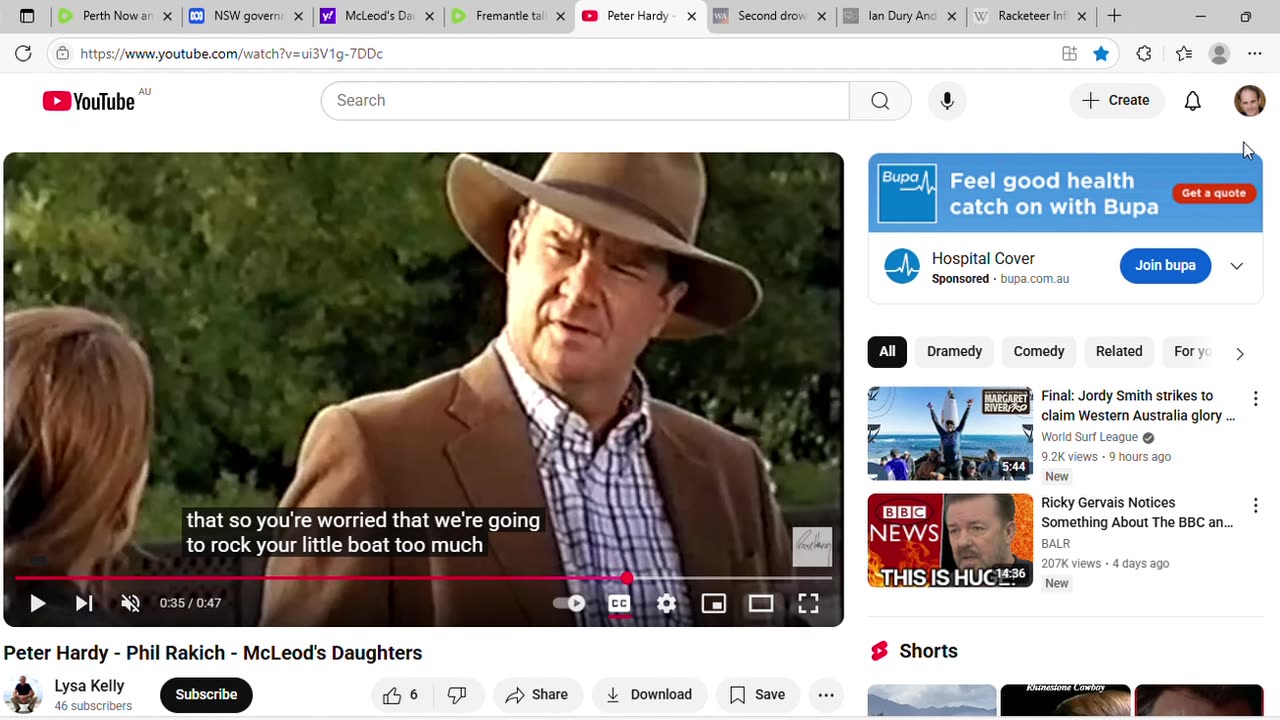Image resolution: width=1280 pixels, height=720 pixels.
Task: Toggle favorite star for this page
Action: tap(1101, 54)
